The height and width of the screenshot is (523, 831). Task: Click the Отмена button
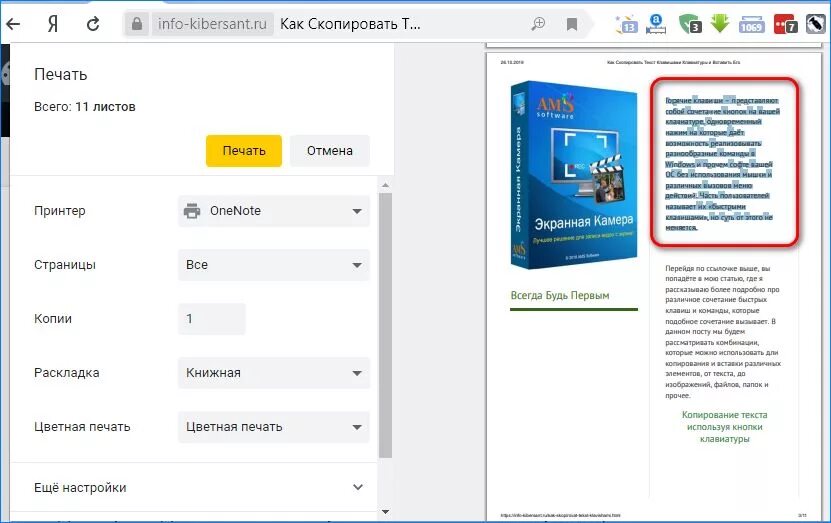click(330, 150)
